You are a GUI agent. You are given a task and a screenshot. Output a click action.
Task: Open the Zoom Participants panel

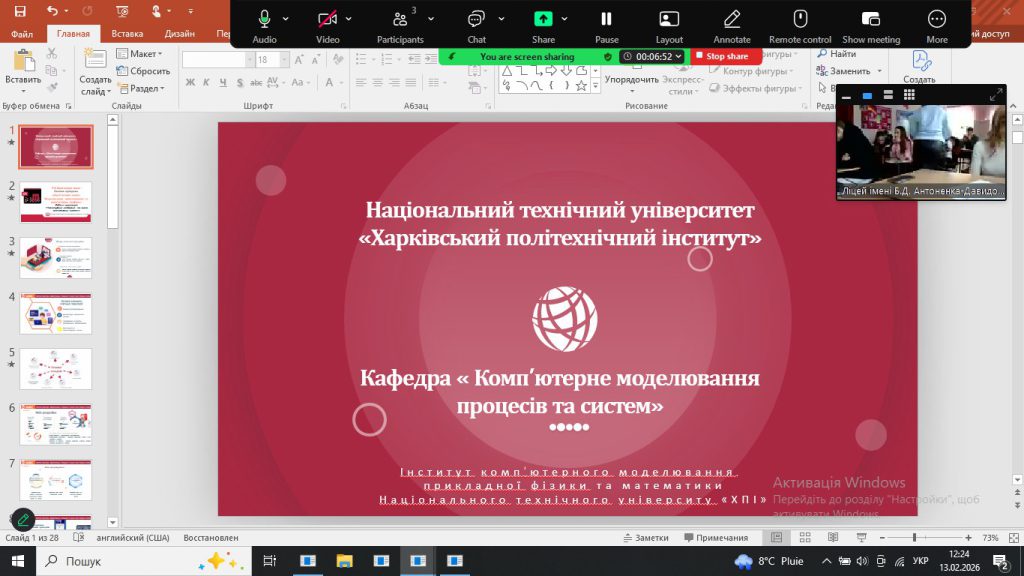point(399,19)
